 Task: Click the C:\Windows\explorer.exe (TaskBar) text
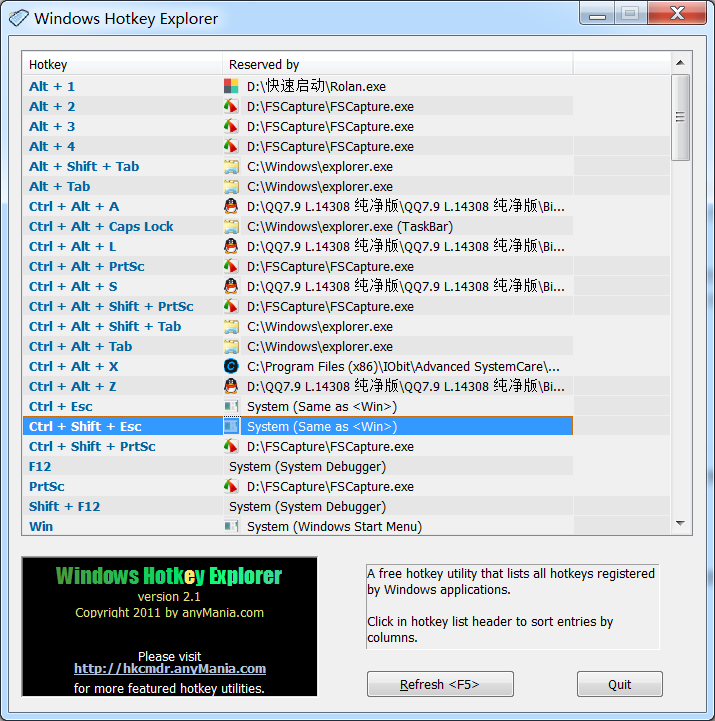tap(350, 226)
